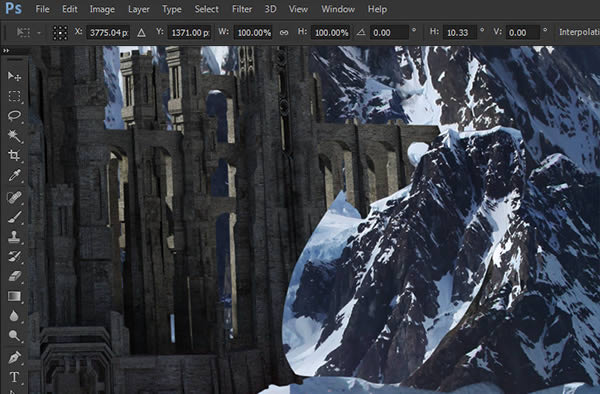Open the View menu
This screenshot has width=600, height=394.
point(298,9)
